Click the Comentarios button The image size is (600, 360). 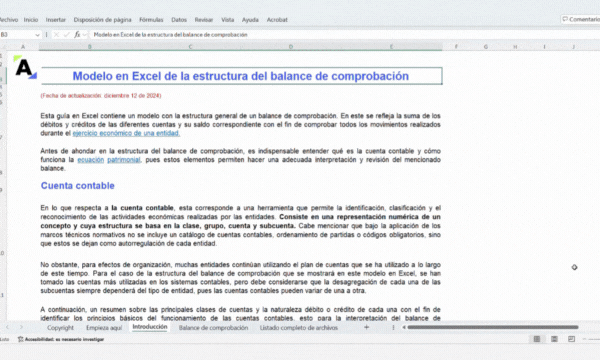(x=580, y=19)
